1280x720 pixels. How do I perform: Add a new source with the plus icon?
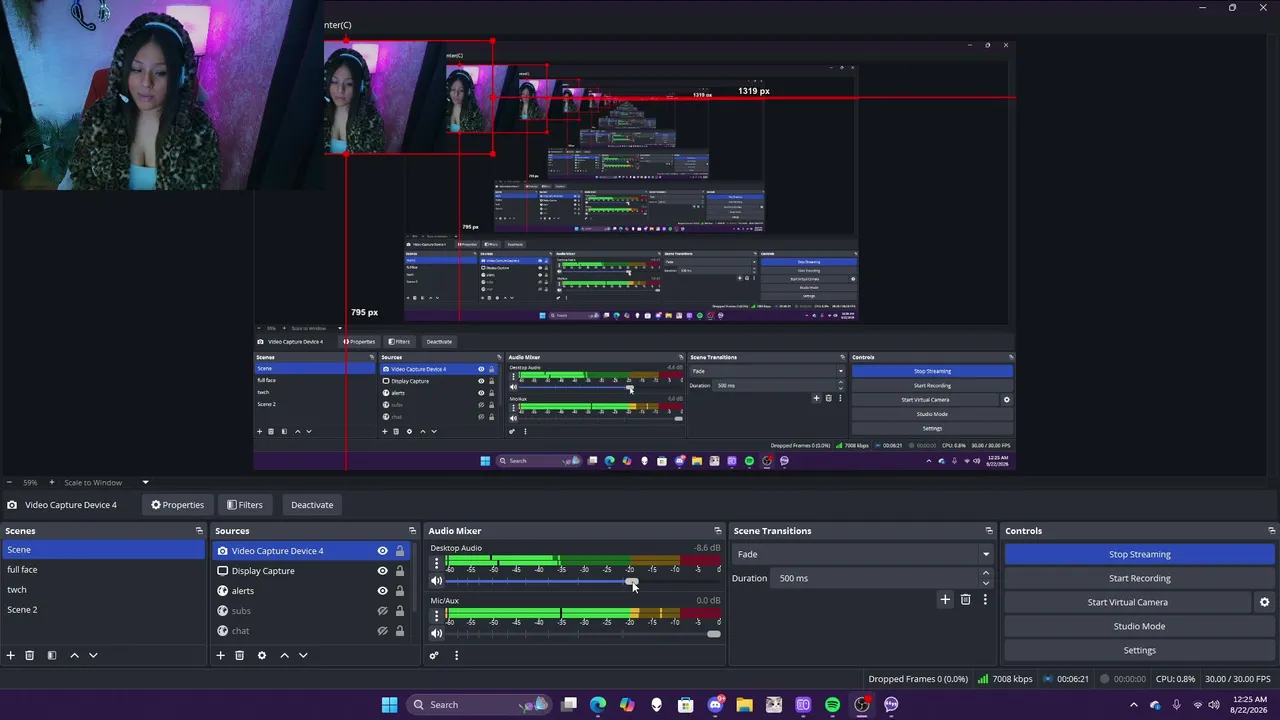tap(220, 655)
